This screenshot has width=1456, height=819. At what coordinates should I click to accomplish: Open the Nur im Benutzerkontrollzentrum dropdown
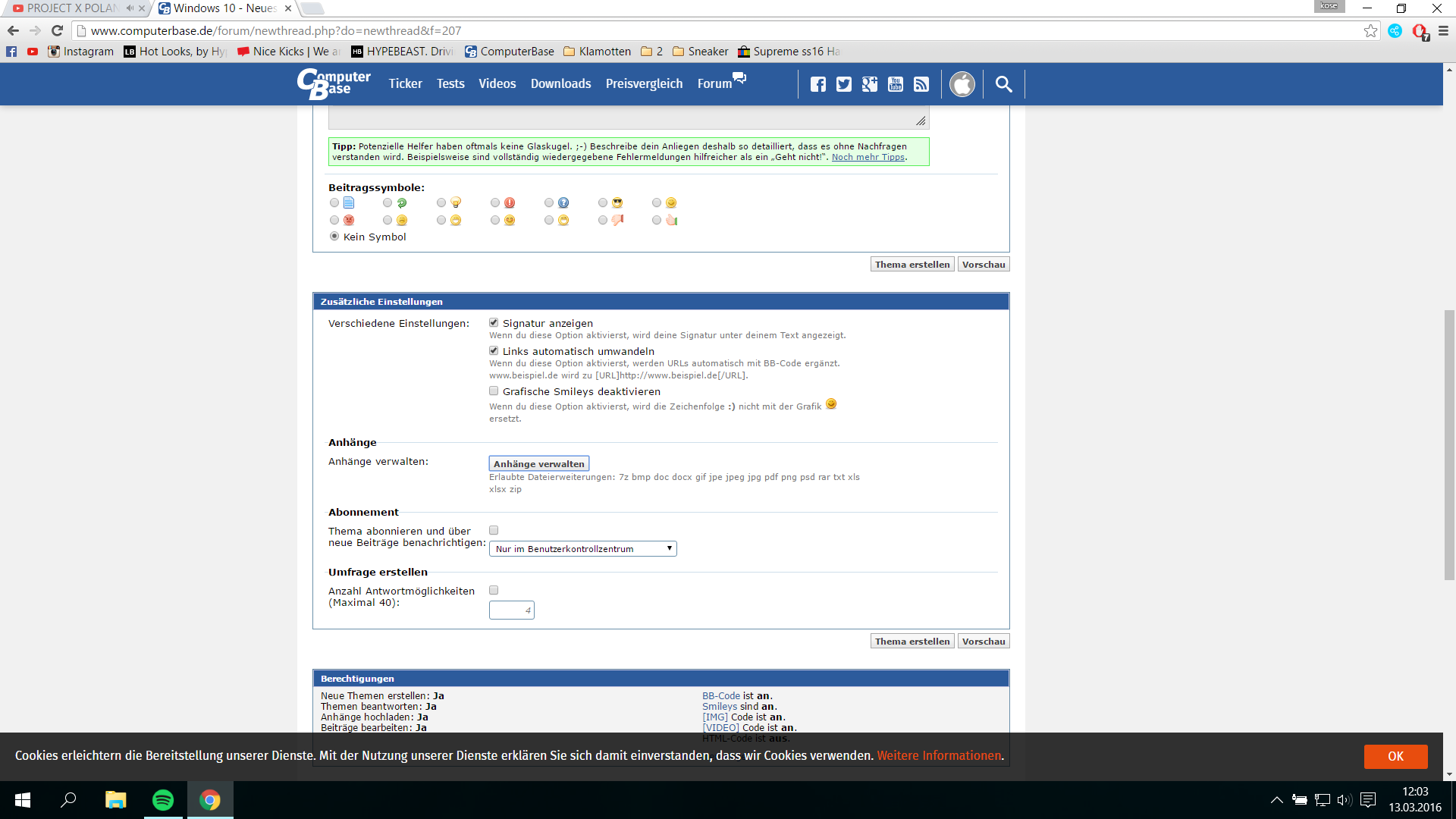tap(582, 549)
